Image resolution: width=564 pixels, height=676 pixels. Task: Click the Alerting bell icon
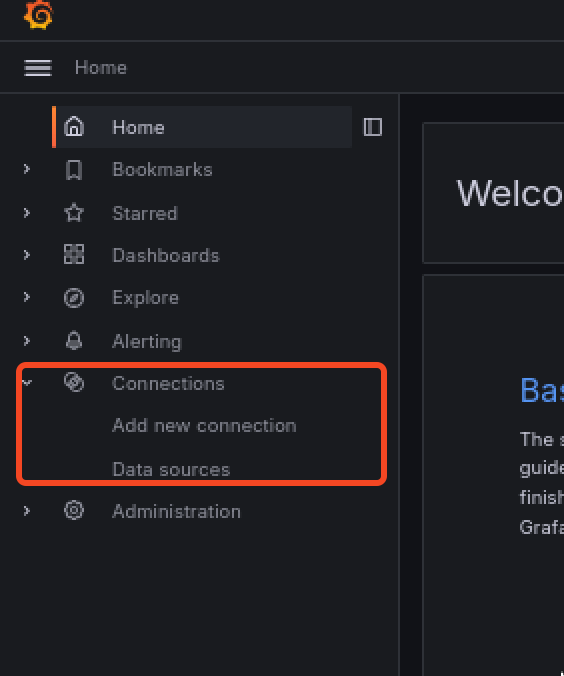coord(74,341)
